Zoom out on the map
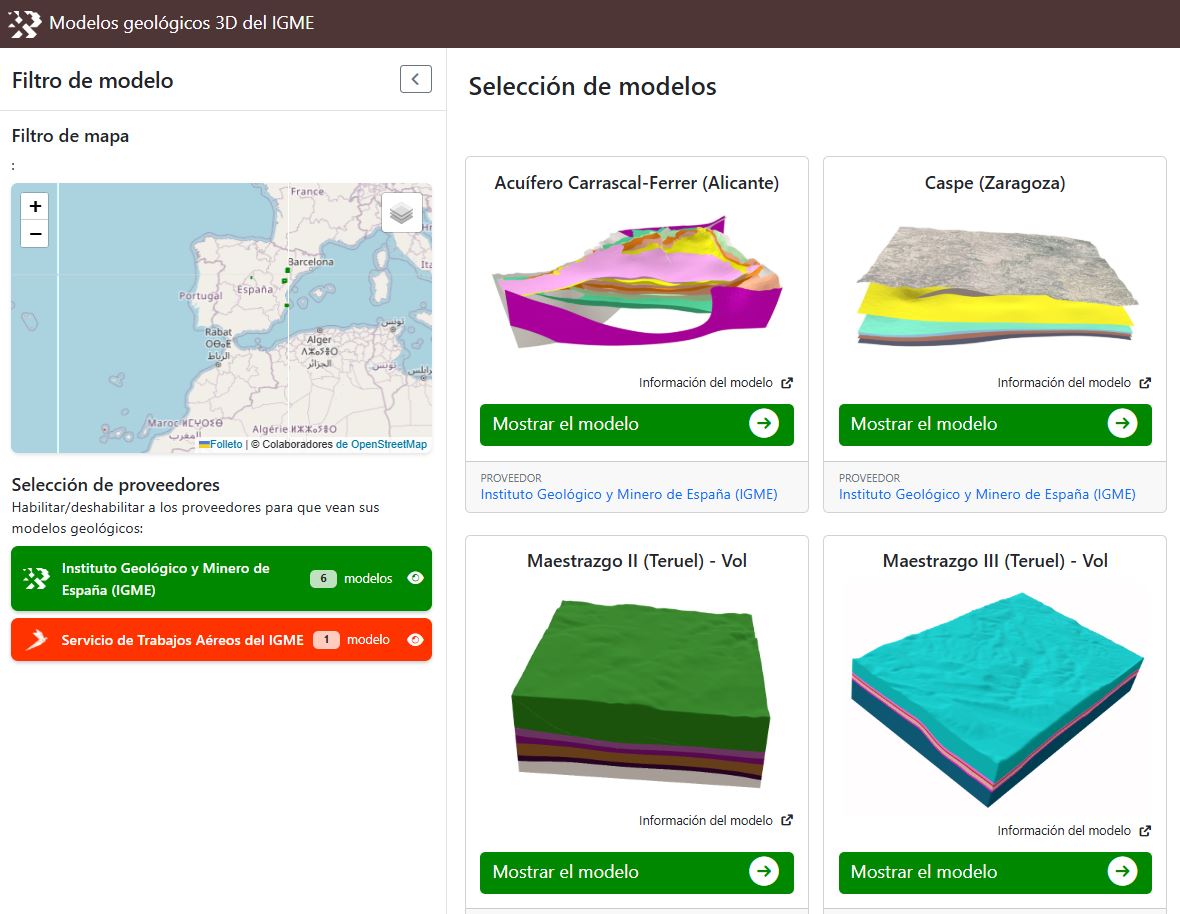The image size is (1180, 914). 35,234
